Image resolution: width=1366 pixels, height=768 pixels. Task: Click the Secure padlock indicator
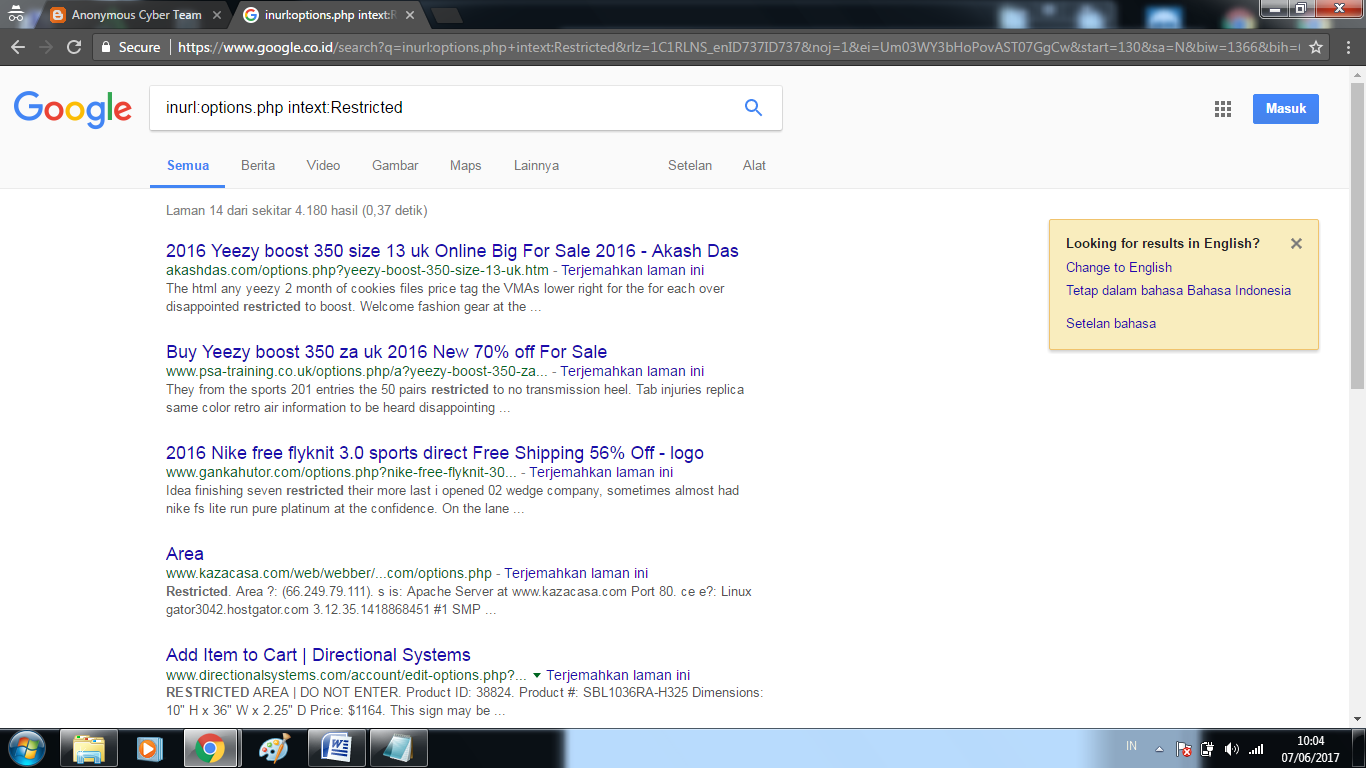[x=130, y=47]
